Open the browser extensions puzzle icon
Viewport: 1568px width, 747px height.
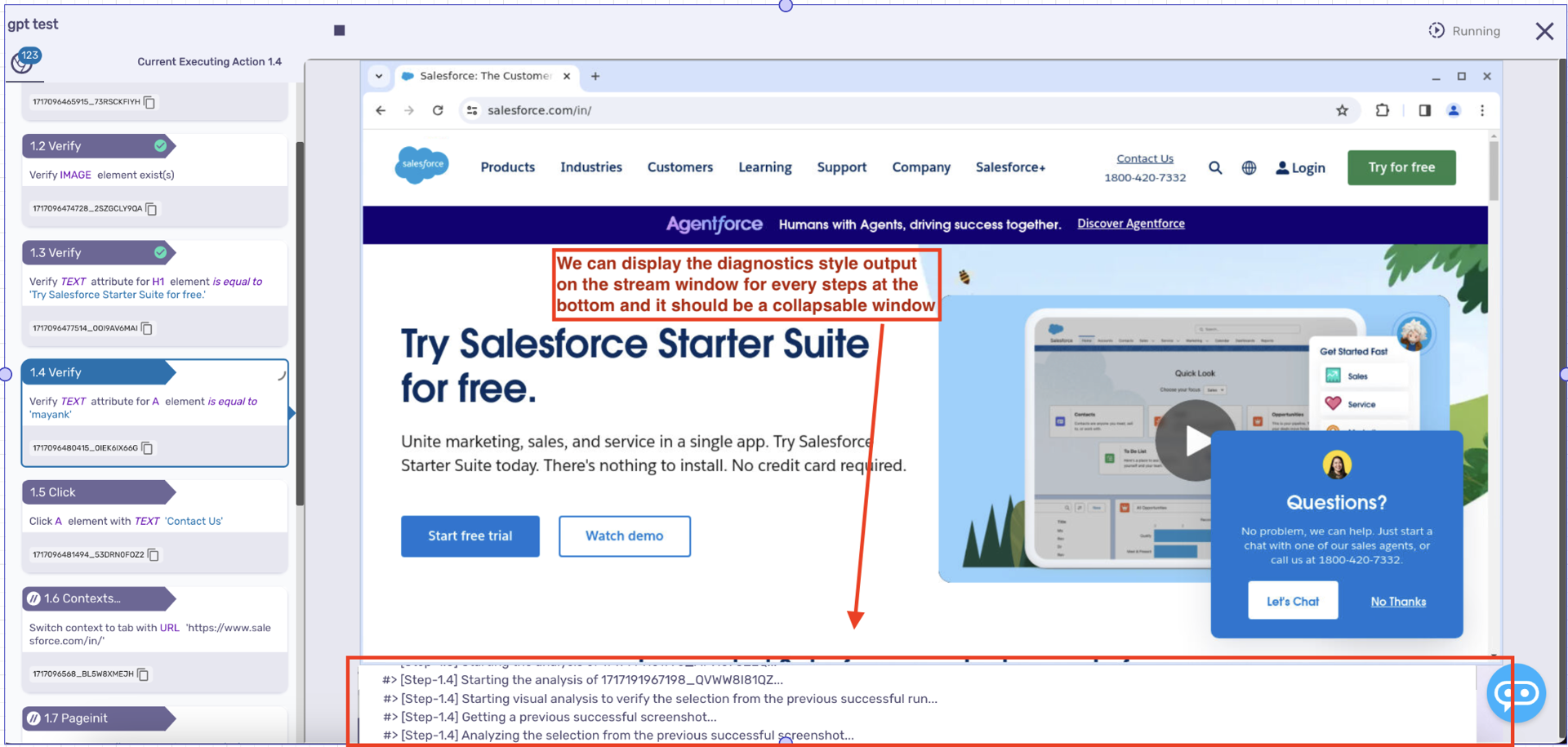pos(1382,110)
